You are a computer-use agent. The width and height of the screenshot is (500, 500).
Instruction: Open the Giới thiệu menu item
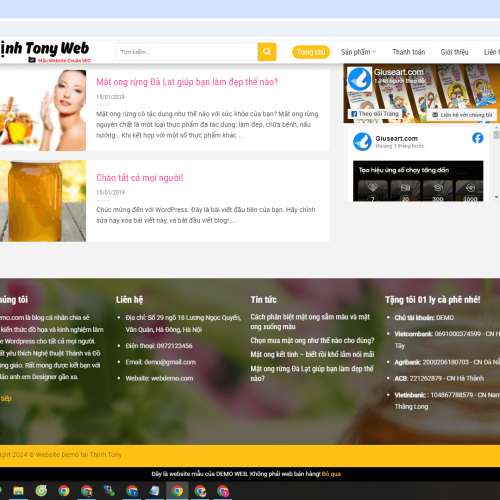point(454,52)
